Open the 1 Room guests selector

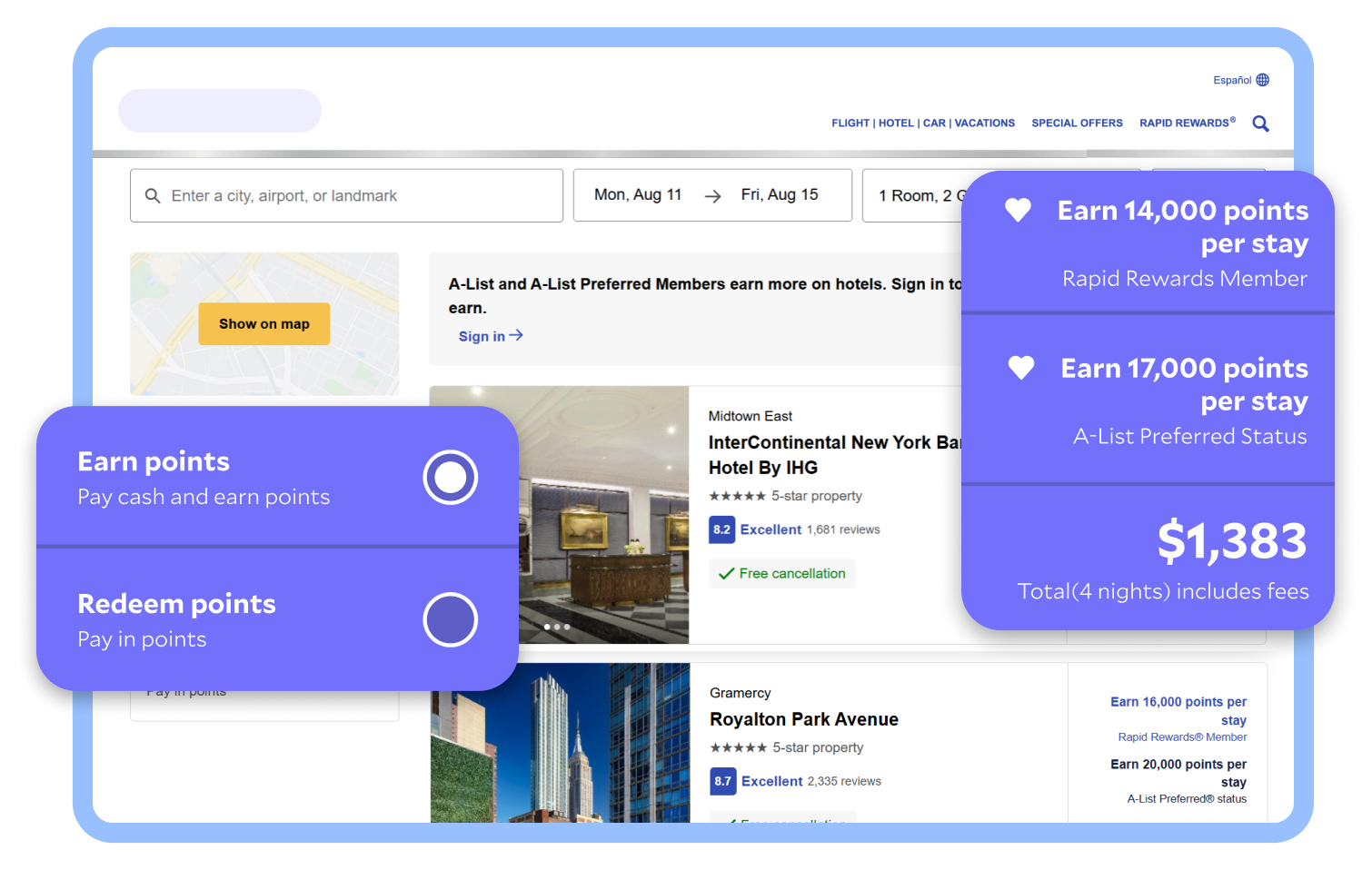coord(913,195)
